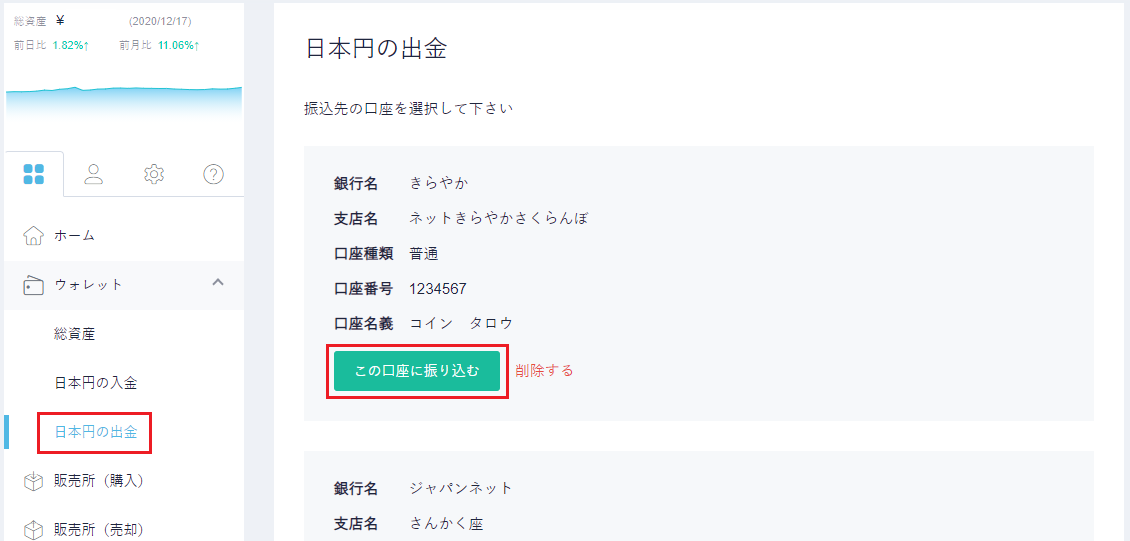Open the help question mark tab

213,174
